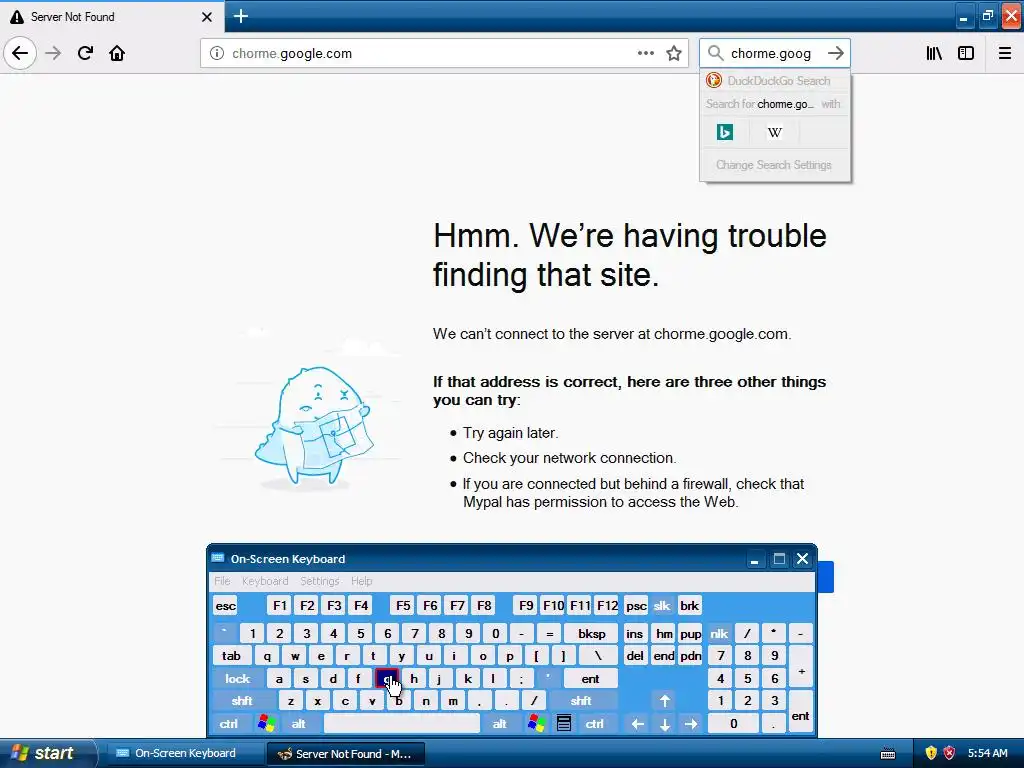This screenshot has height=768, width=1024.
Task: Click the main ent key
Action: click(x=590, y=679)
